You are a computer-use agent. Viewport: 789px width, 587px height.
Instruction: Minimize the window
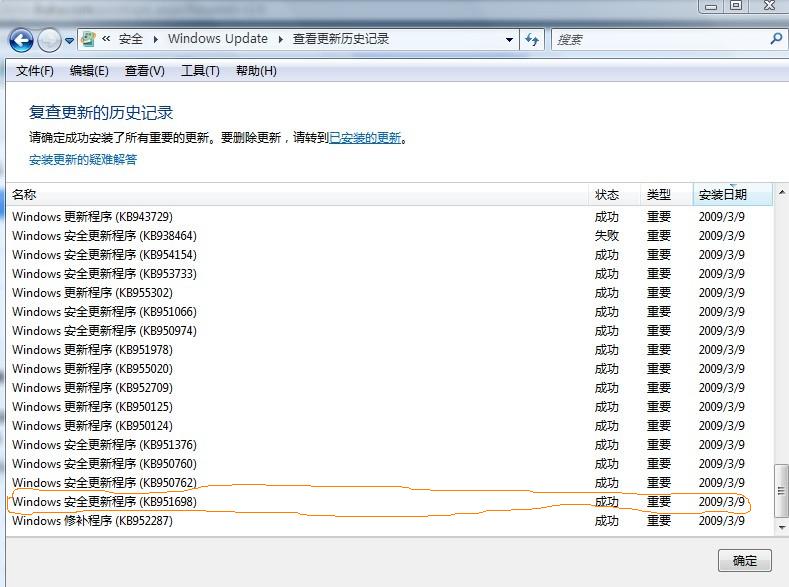pos(711,6)
